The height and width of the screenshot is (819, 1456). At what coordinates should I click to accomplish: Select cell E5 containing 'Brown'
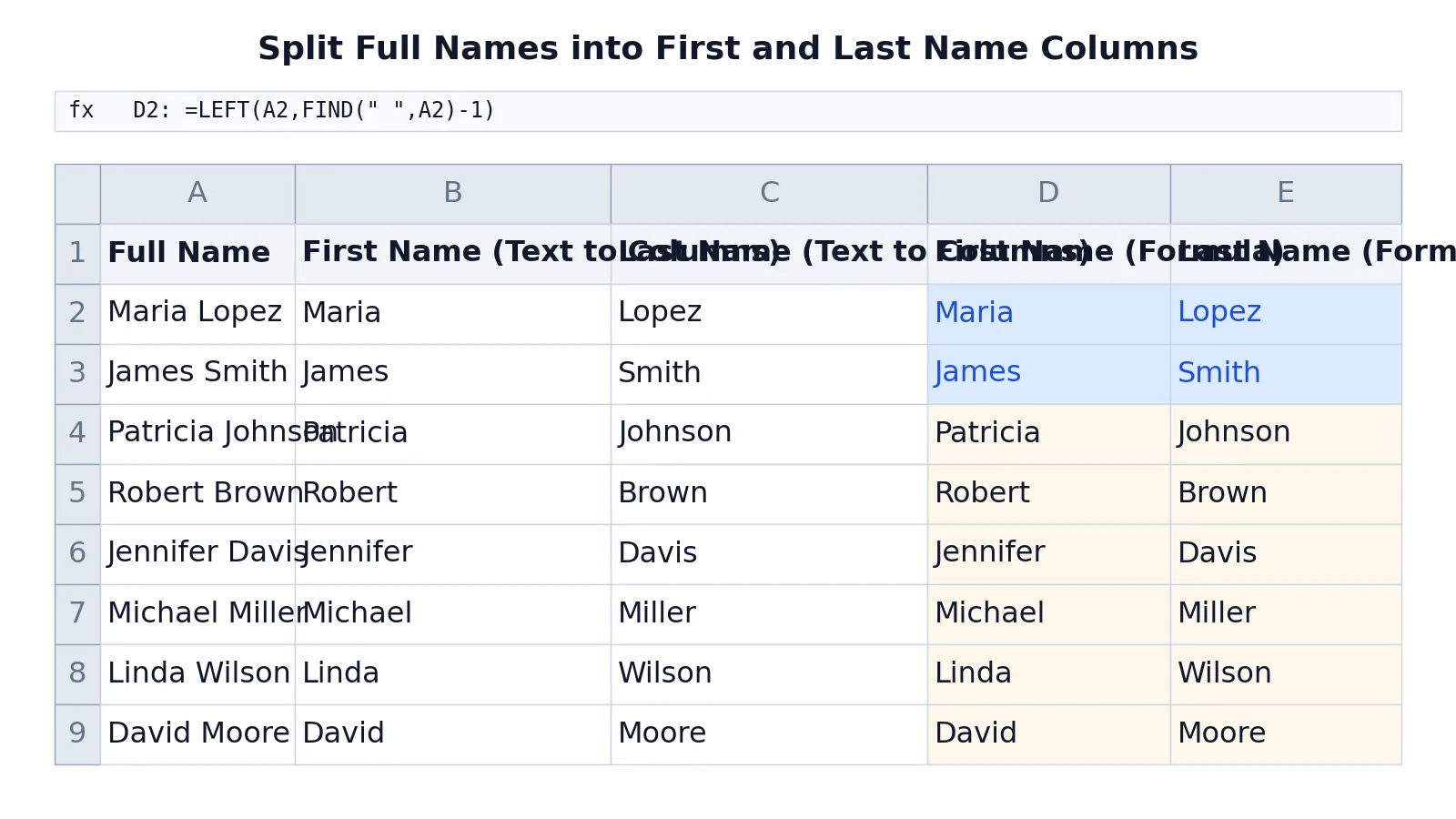tap(1286, 494)
